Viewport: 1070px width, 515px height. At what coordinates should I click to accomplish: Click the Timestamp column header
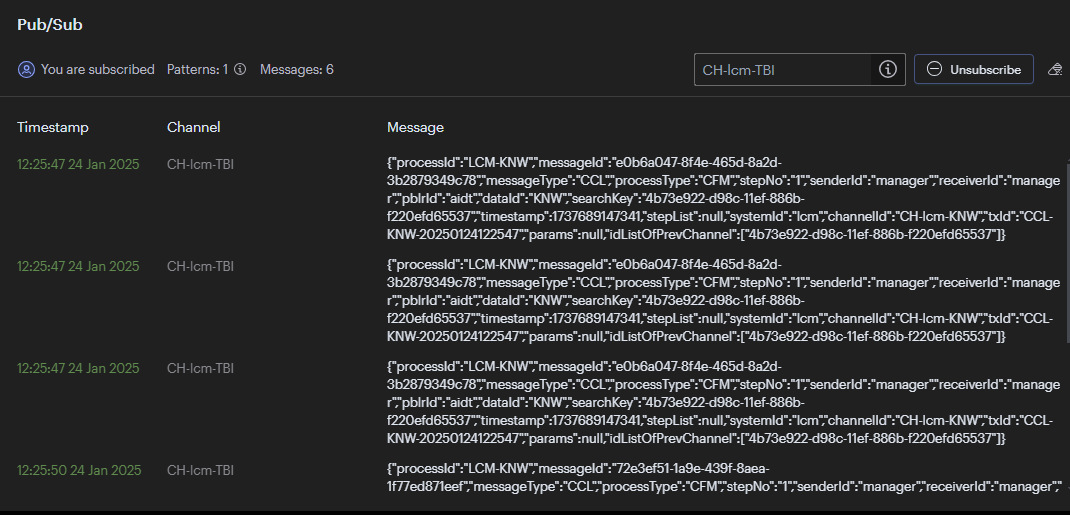(53, 128)
